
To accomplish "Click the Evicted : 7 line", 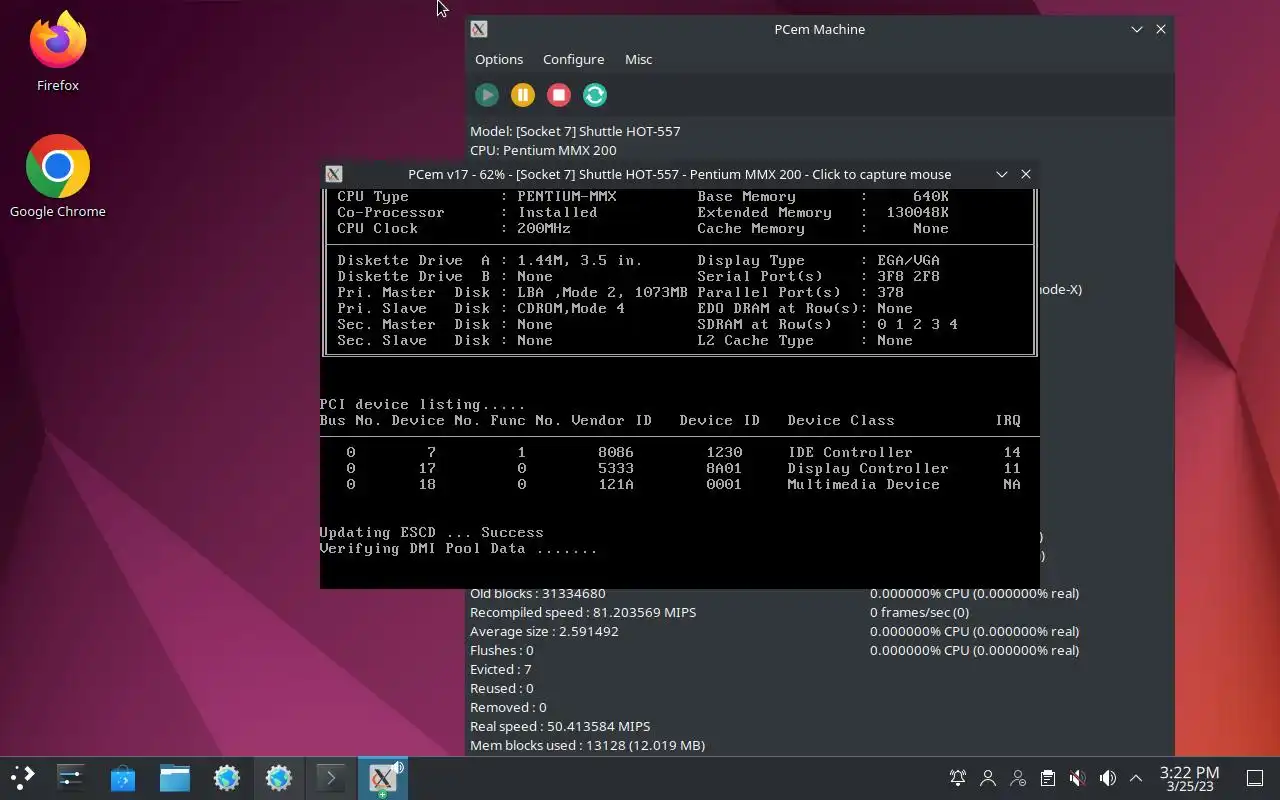I will click(x=501, y=669).
